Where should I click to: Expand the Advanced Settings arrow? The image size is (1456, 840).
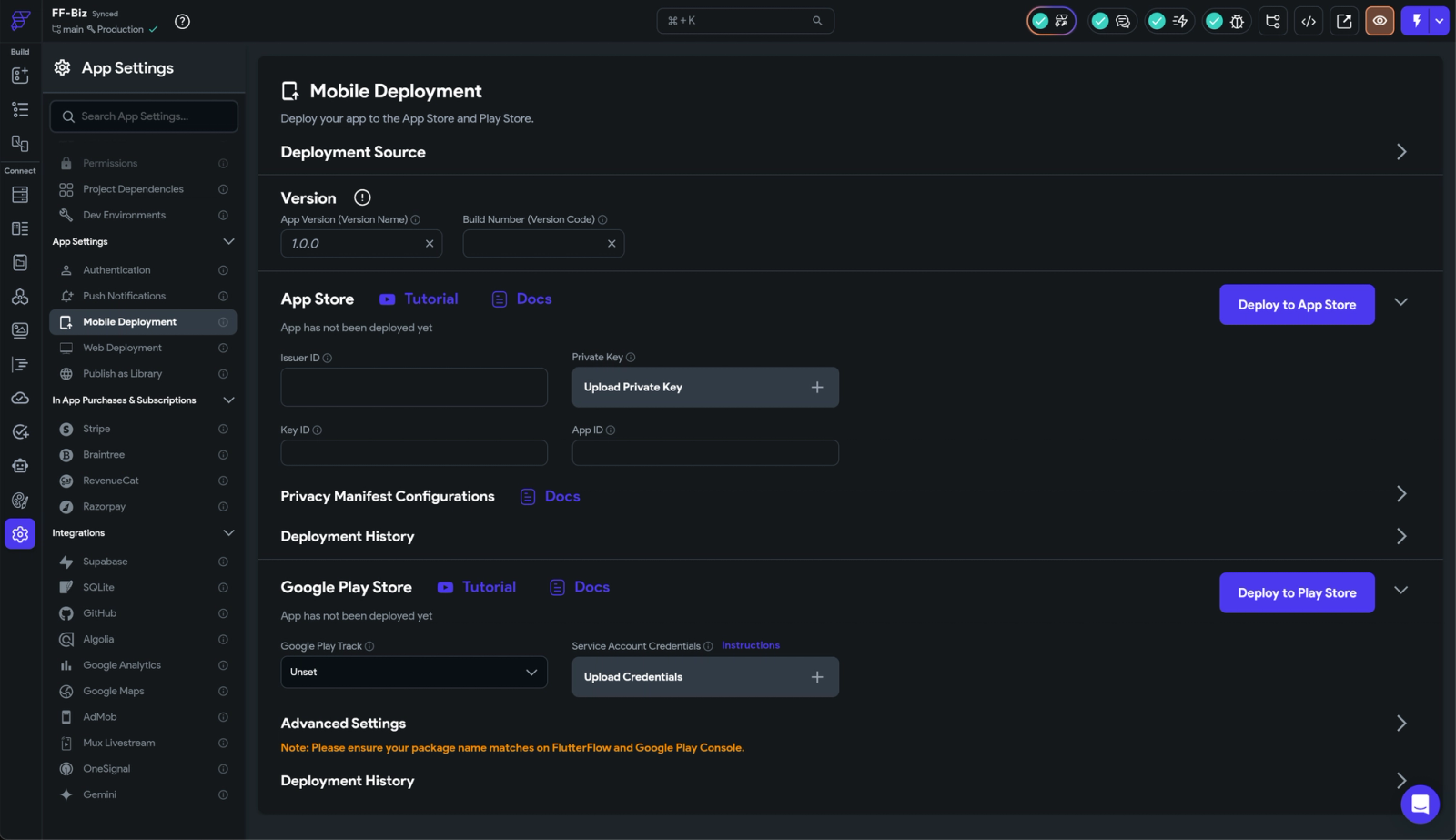(1401, 723)
